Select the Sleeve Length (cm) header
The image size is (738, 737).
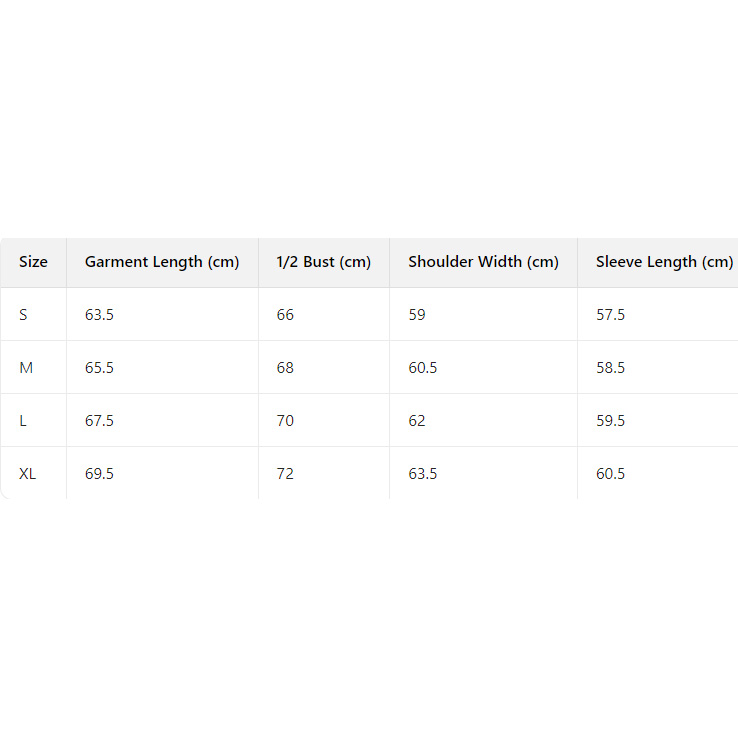click(x=664, y=262)
